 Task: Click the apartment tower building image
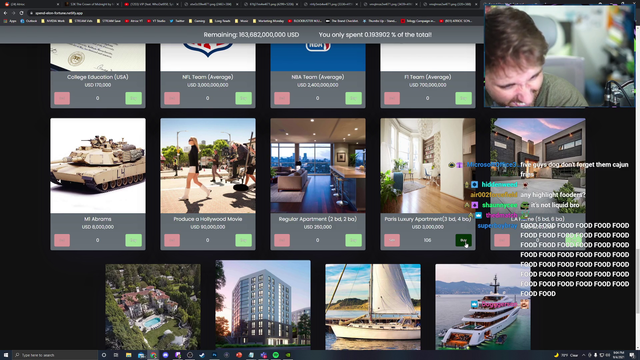pyautogui.click(x=263, y=305)
